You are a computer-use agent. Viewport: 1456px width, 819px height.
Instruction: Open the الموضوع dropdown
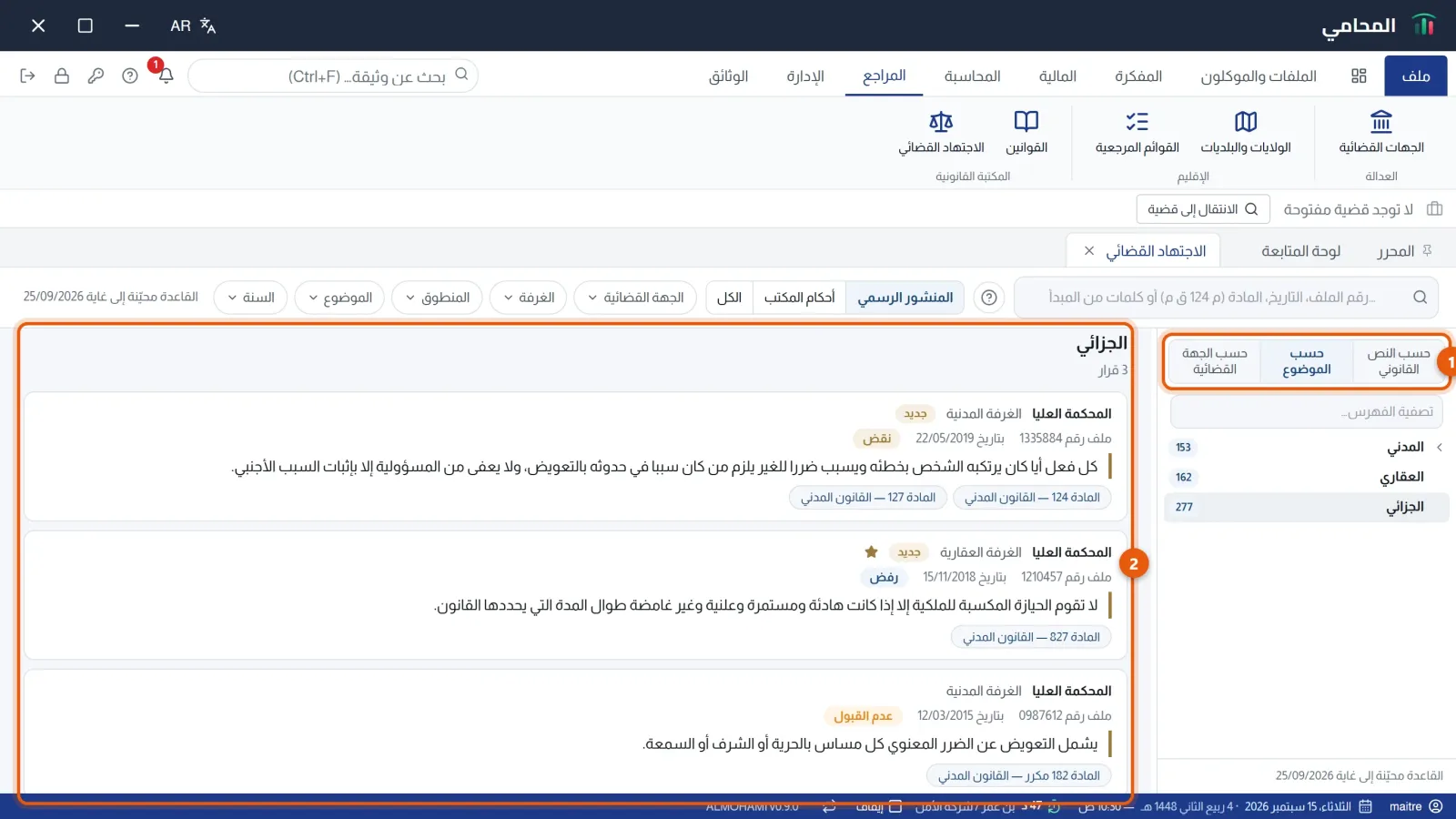[339, 298]
